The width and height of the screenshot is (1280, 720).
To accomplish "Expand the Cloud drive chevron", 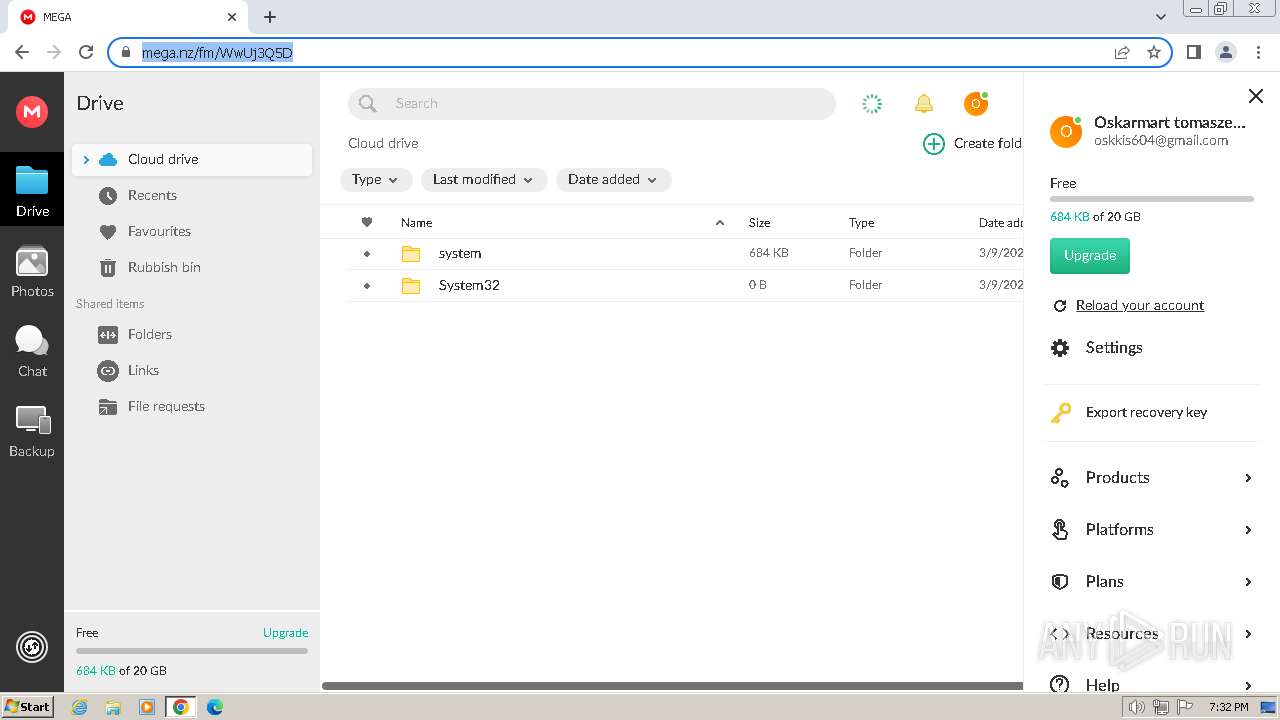I will click(86, 159).
